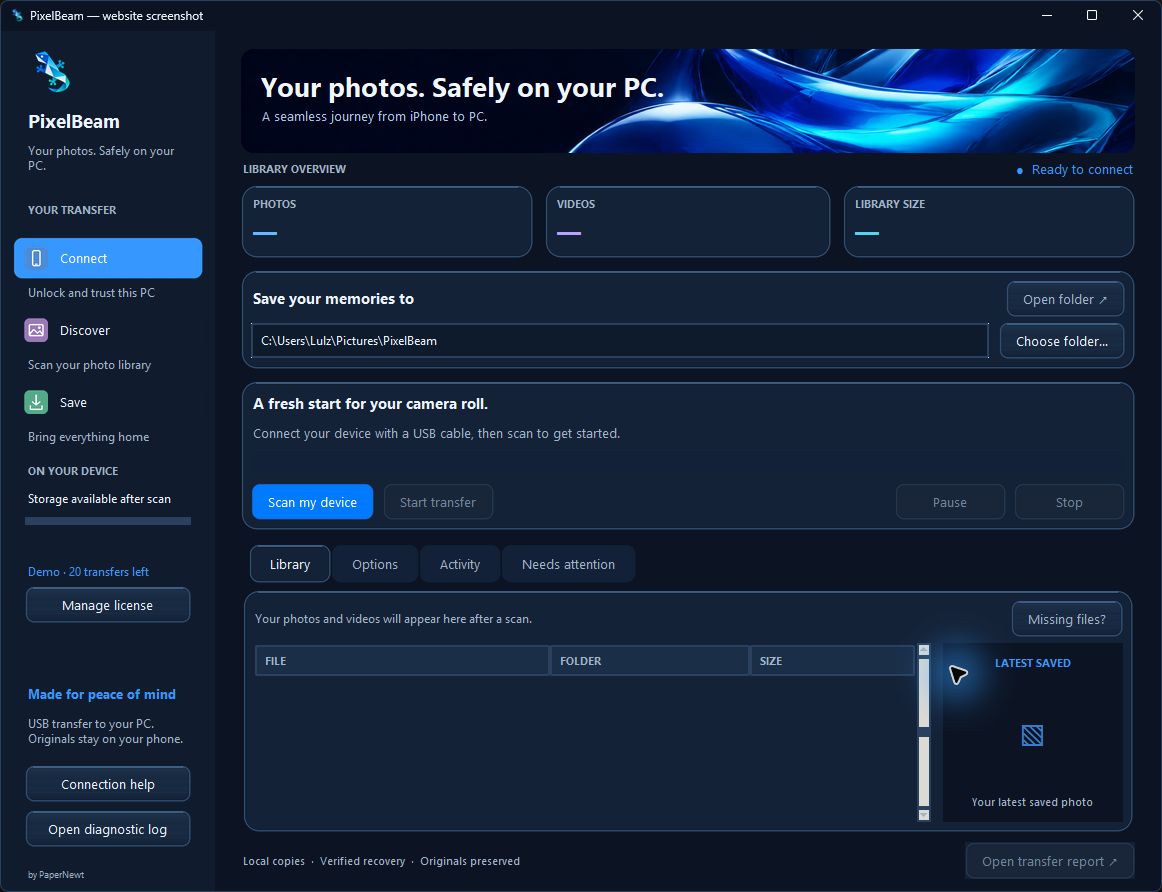Click 'Bring everything home' text
Viewport: 1162px width, 892px height.
pos(88,436)
